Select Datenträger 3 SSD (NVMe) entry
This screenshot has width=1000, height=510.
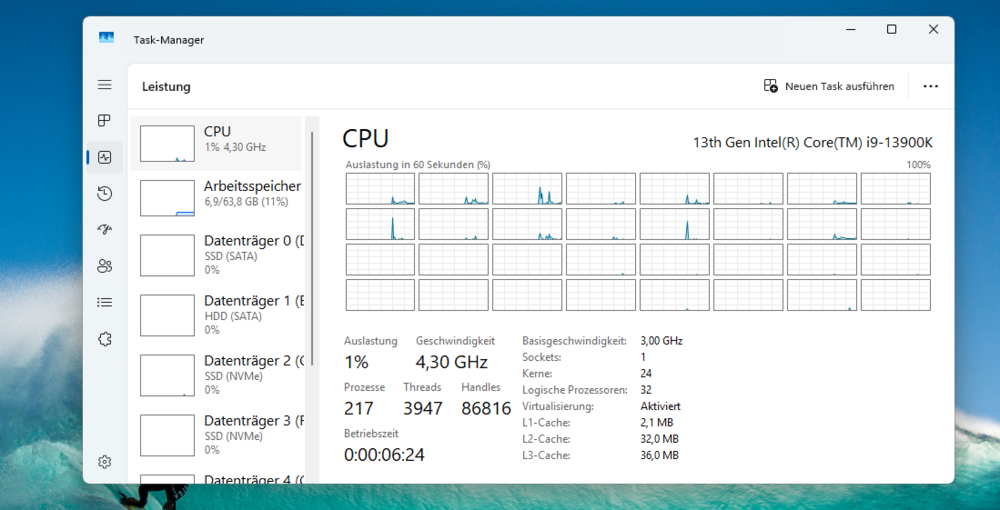pyautogui.click(x=216, y=435)
